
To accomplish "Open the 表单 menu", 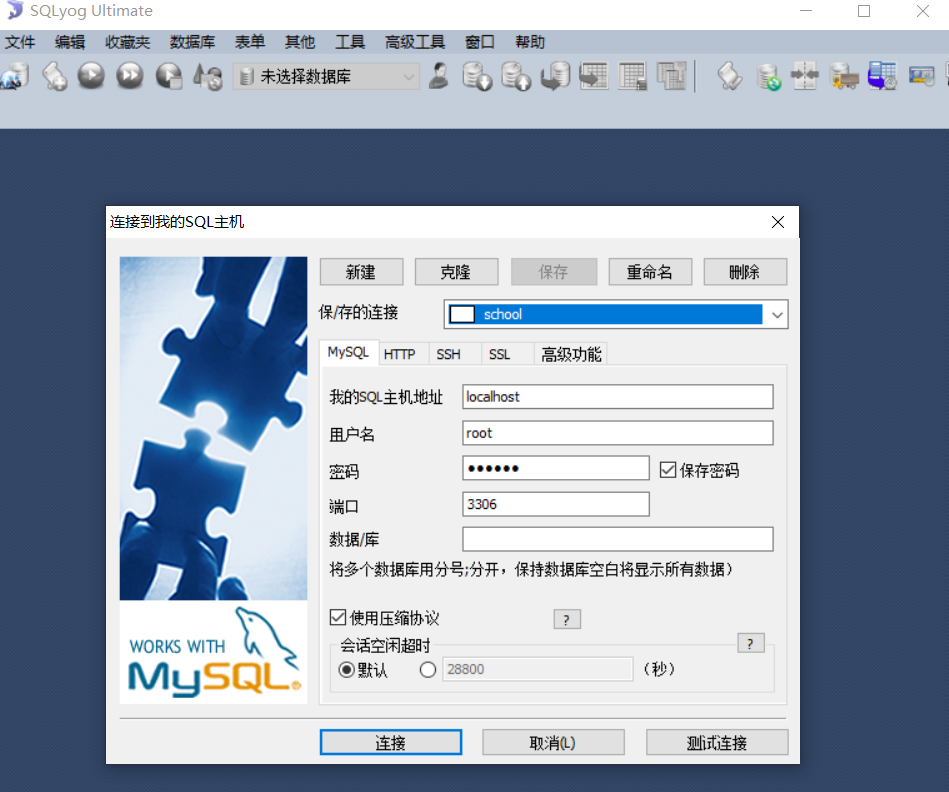I will [x=250, y=42].
